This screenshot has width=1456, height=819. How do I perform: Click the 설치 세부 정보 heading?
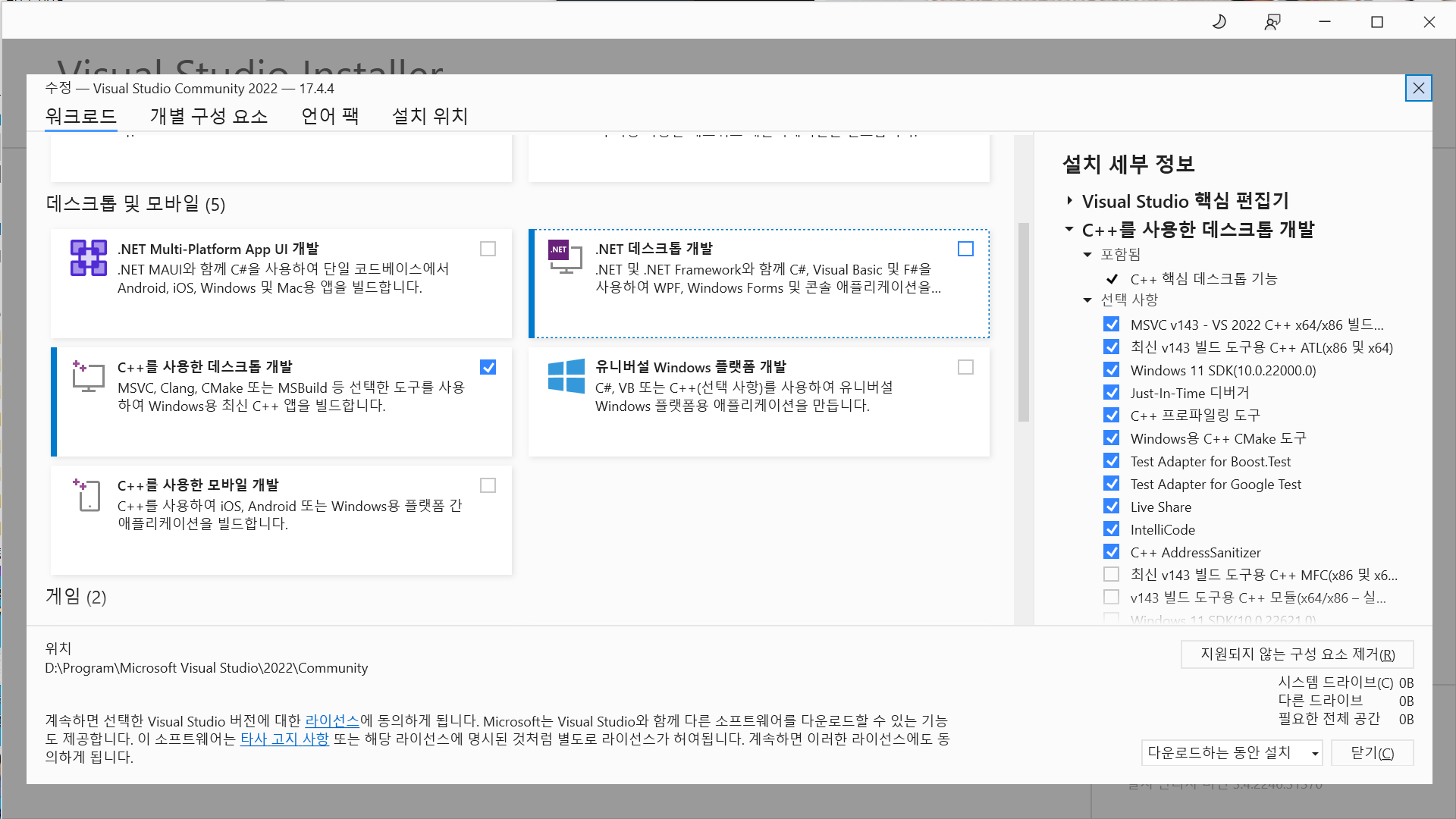tap(1128, 164)
